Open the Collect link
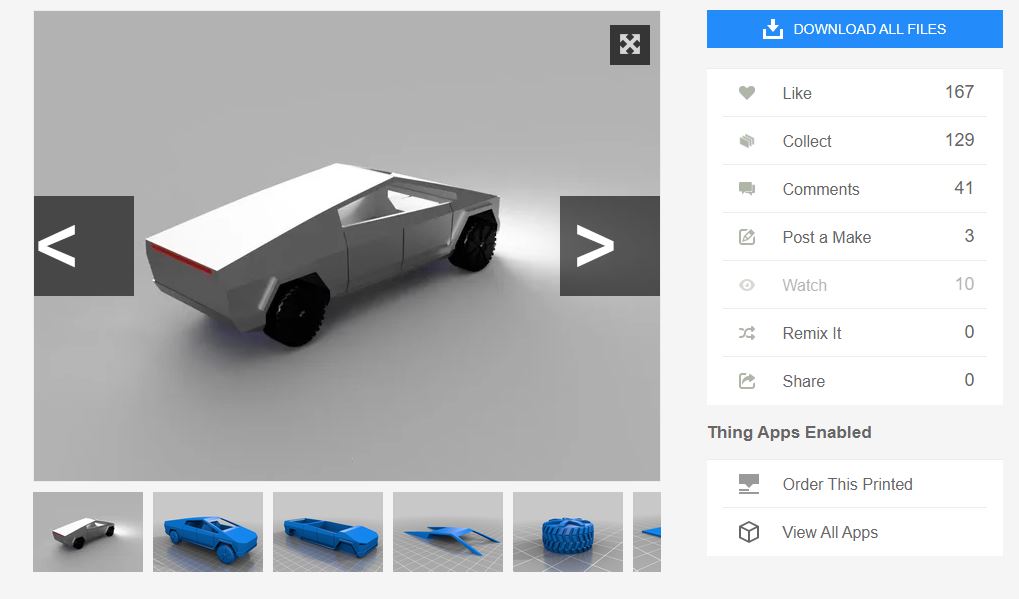The image size is (1019, 599). pos(806,142)
